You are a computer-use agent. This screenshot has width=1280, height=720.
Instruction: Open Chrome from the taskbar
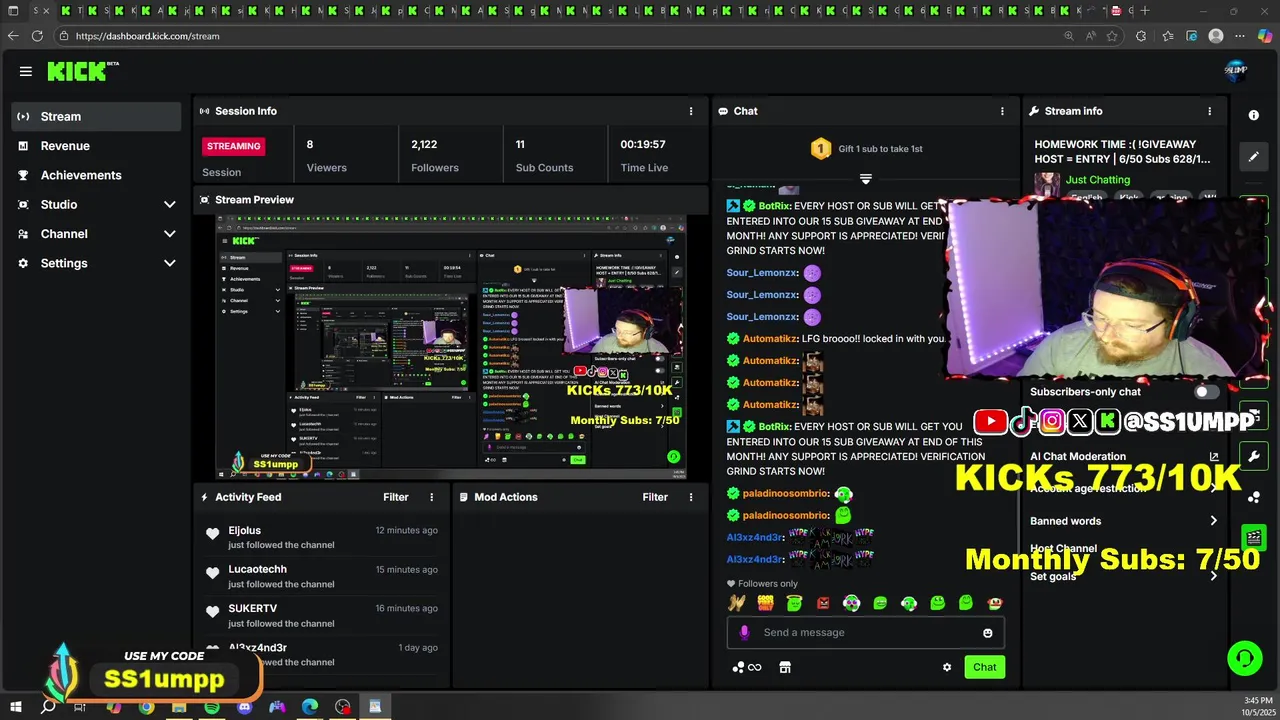[146, 707]
